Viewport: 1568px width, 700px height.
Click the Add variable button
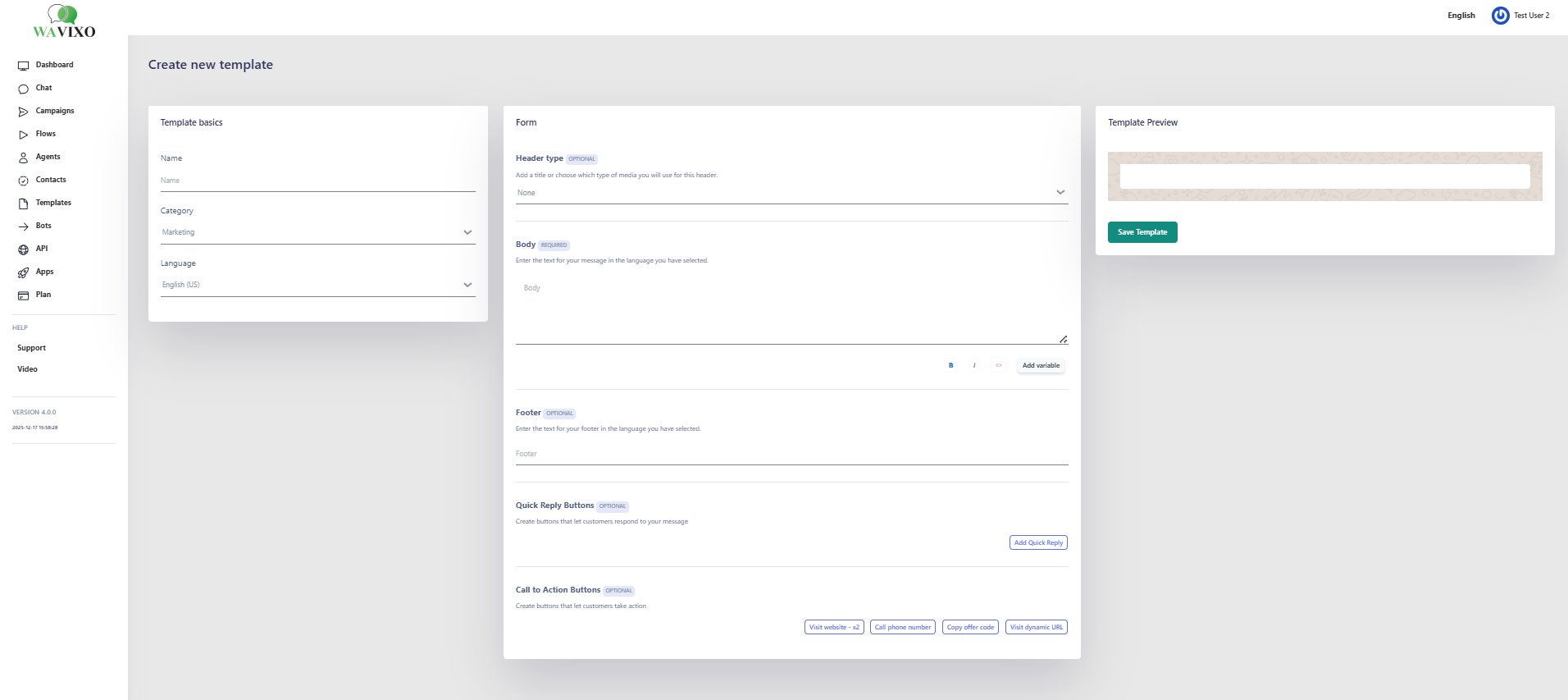click(1040, 366)
